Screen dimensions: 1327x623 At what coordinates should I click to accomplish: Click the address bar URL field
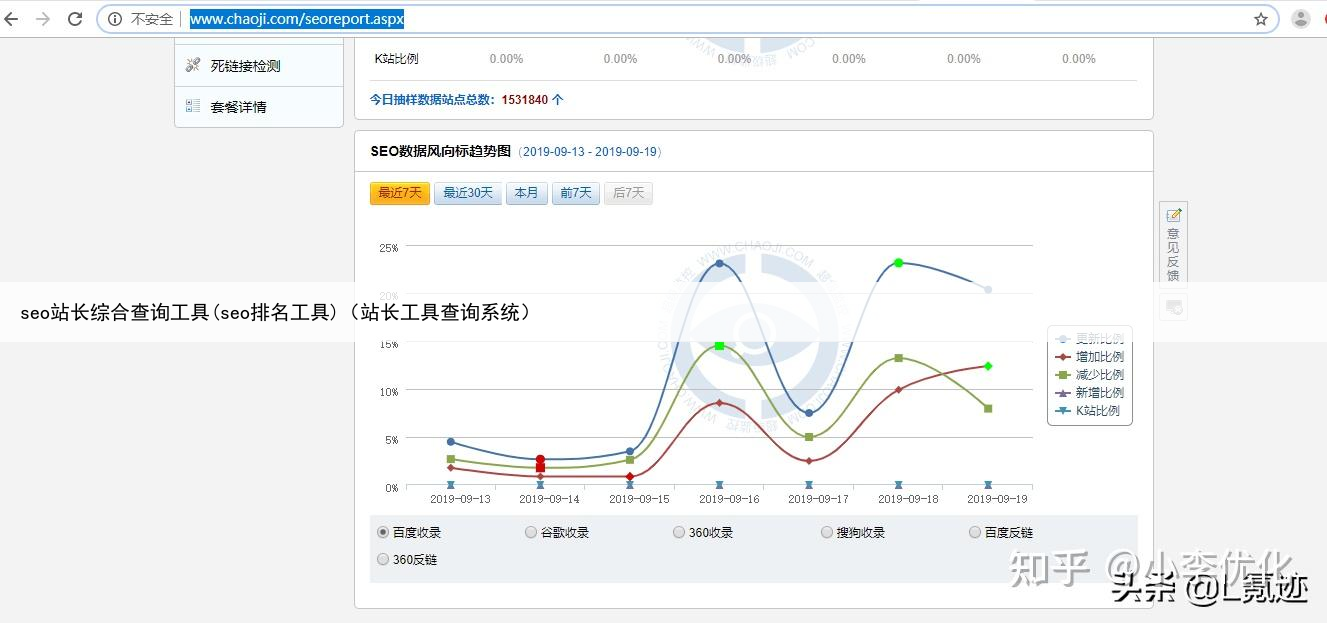coord(700,19)
